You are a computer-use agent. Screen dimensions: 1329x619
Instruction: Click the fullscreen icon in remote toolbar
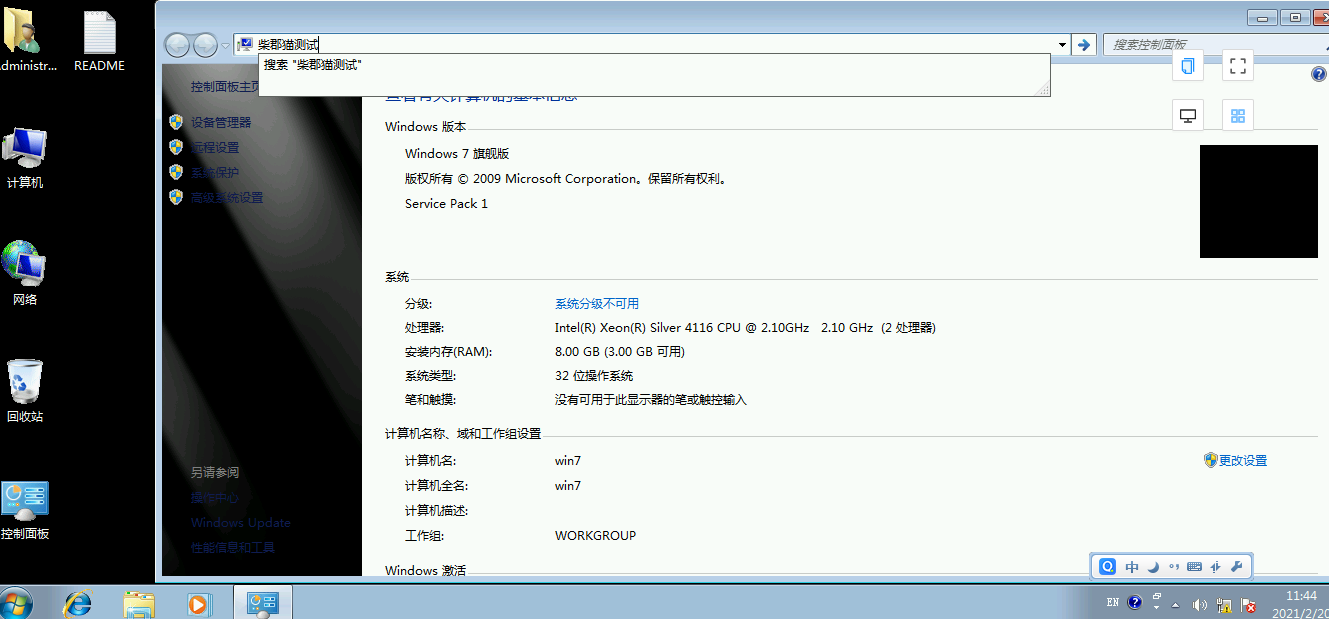1238,65
